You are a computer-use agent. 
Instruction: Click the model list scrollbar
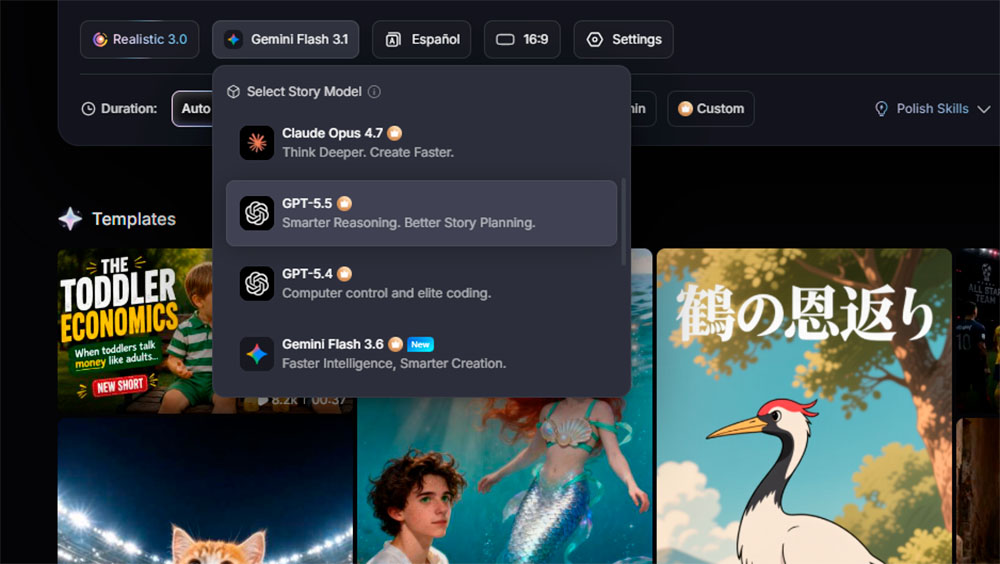pyautogui.click(x=623, y=222)
